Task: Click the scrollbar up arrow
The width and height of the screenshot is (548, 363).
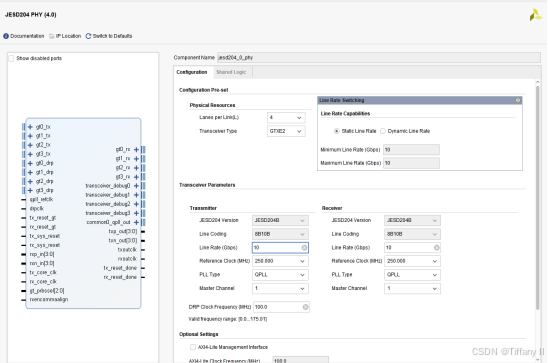Action: tap(538, 82)
